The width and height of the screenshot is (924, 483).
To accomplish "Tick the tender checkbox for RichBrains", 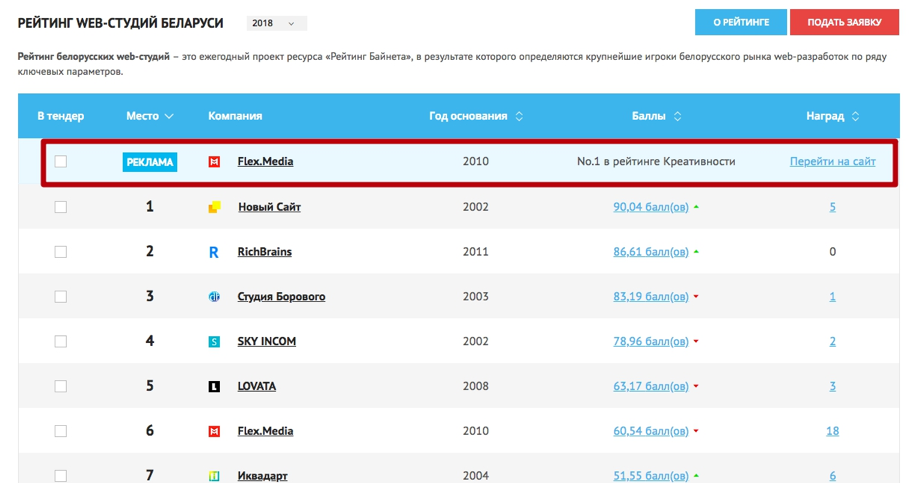I will point(61,252).
